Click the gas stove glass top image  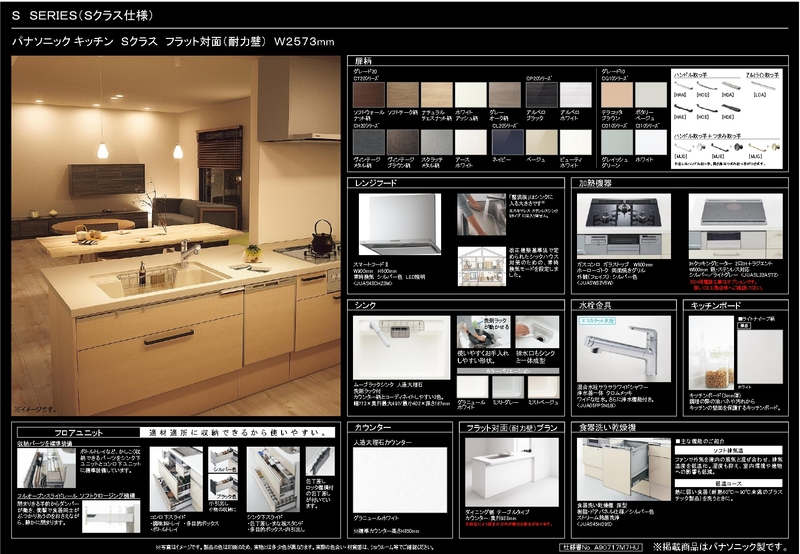(619, 214)
